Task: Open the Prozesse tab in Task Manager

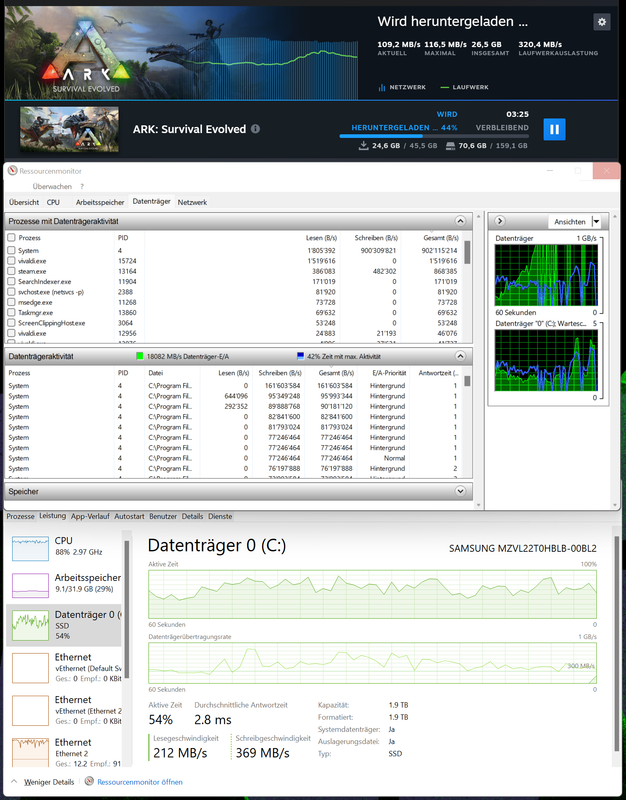Action: (20, 516)
